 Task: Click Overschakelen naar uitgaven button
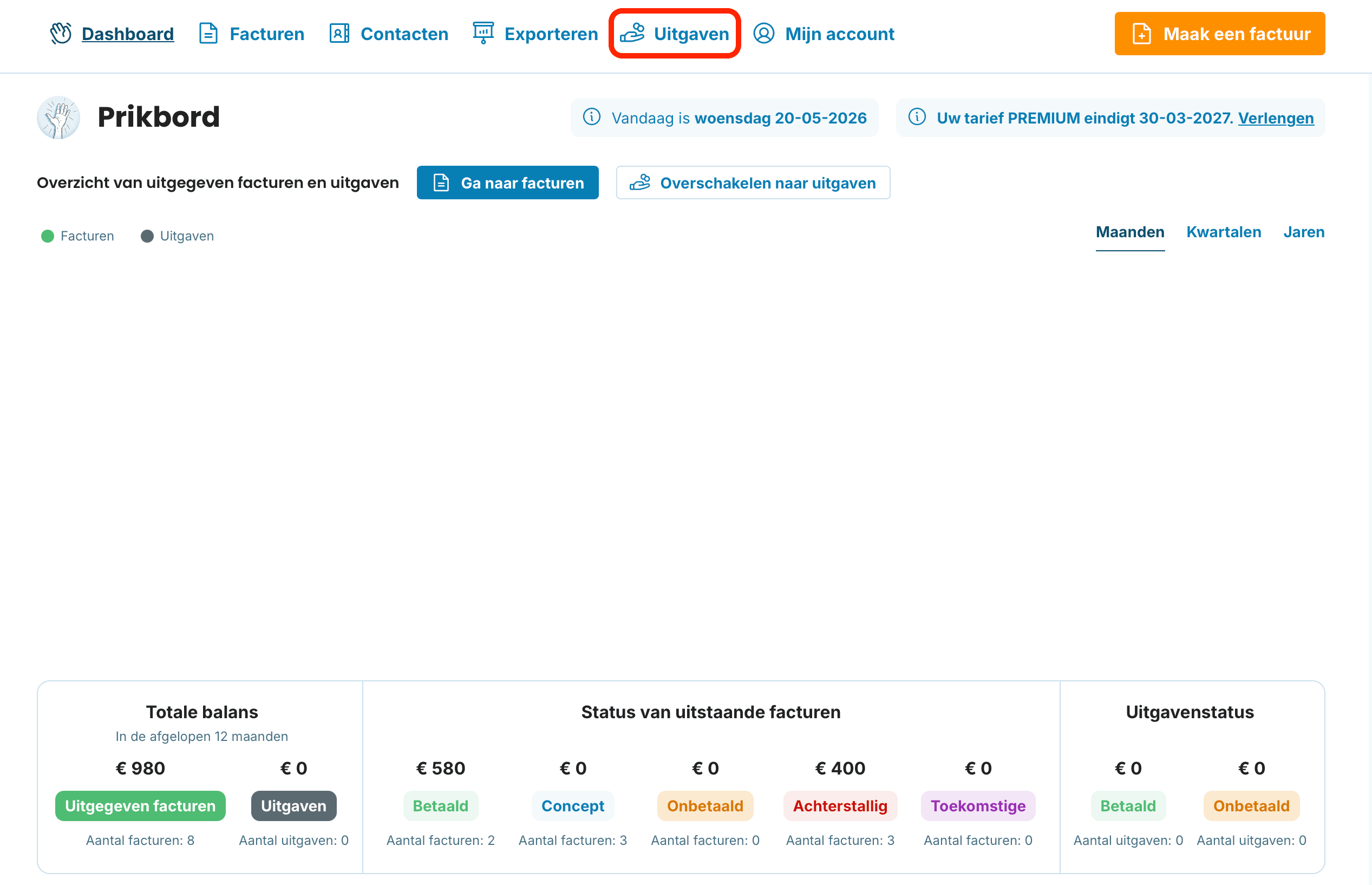(x=753, y=183)
